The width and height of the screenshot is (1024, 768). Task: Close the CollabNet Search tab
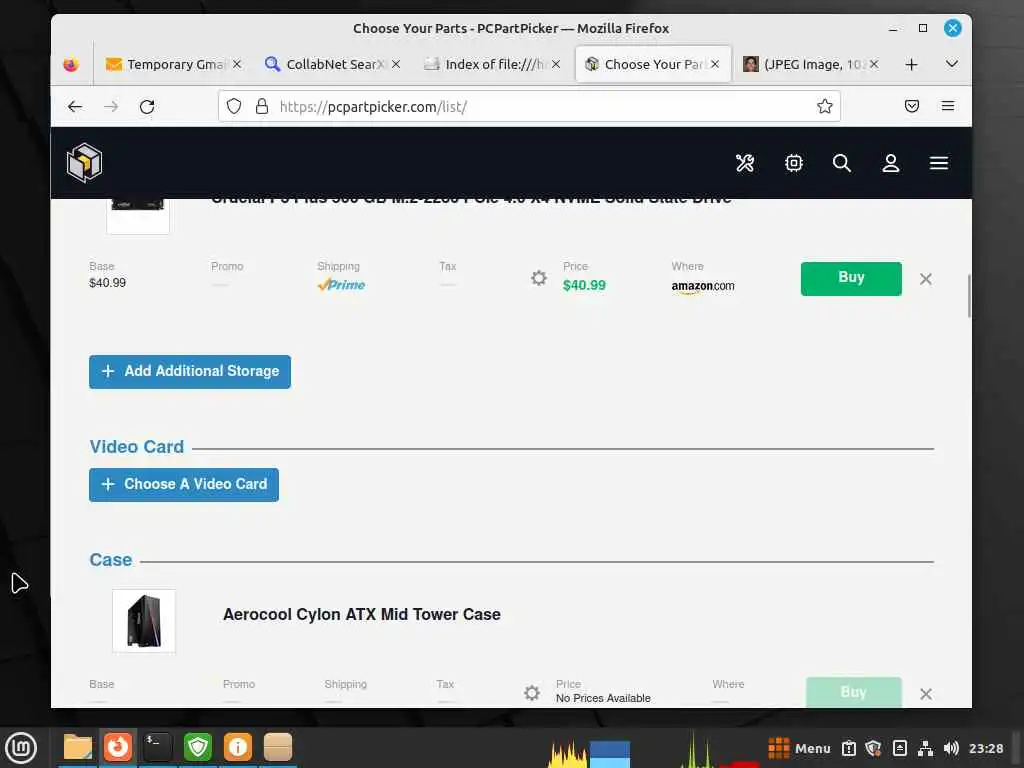pyautogui.click(x=396, y=64)
